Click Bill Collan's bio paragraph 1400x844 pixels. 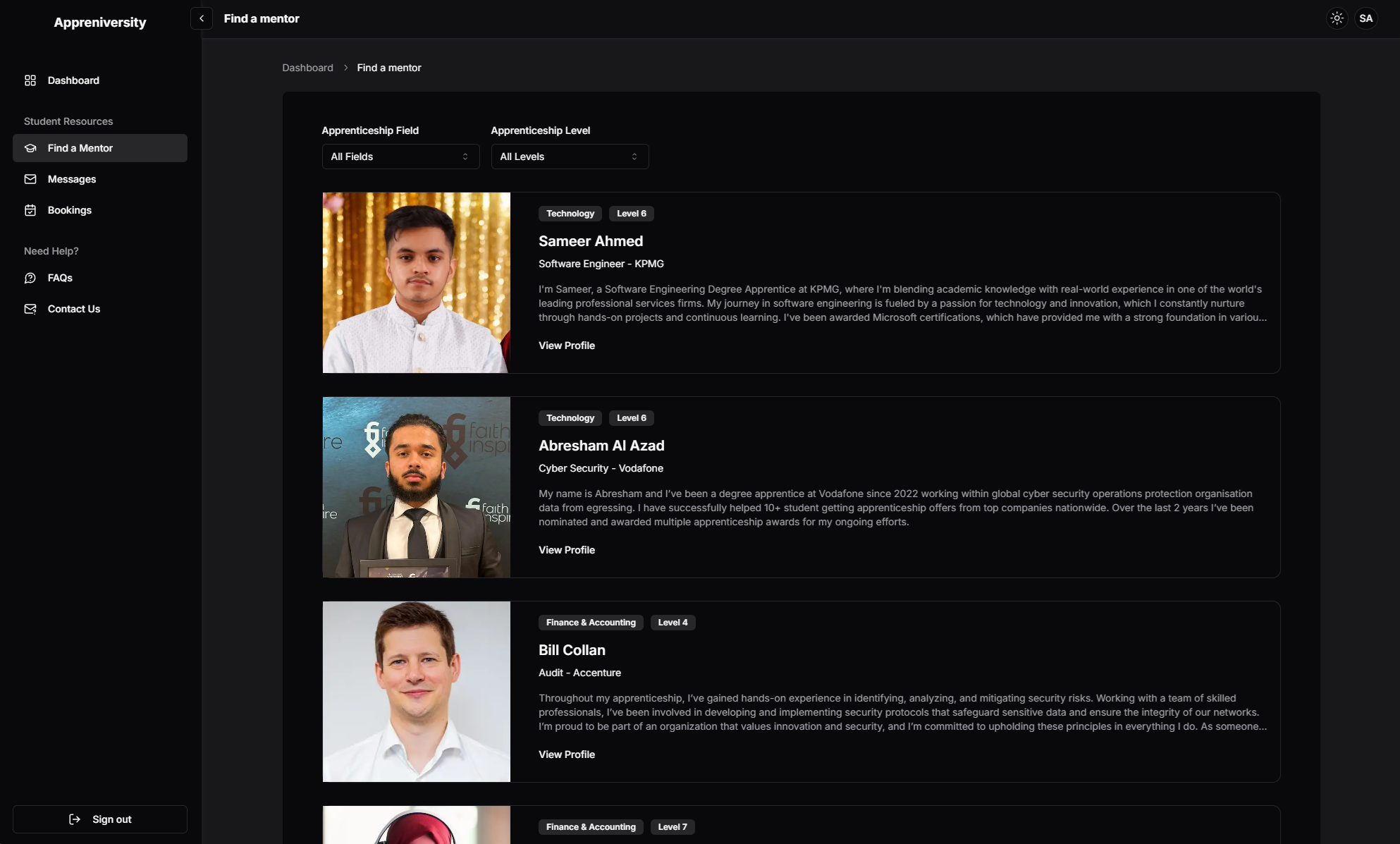[x=903, y=712]
